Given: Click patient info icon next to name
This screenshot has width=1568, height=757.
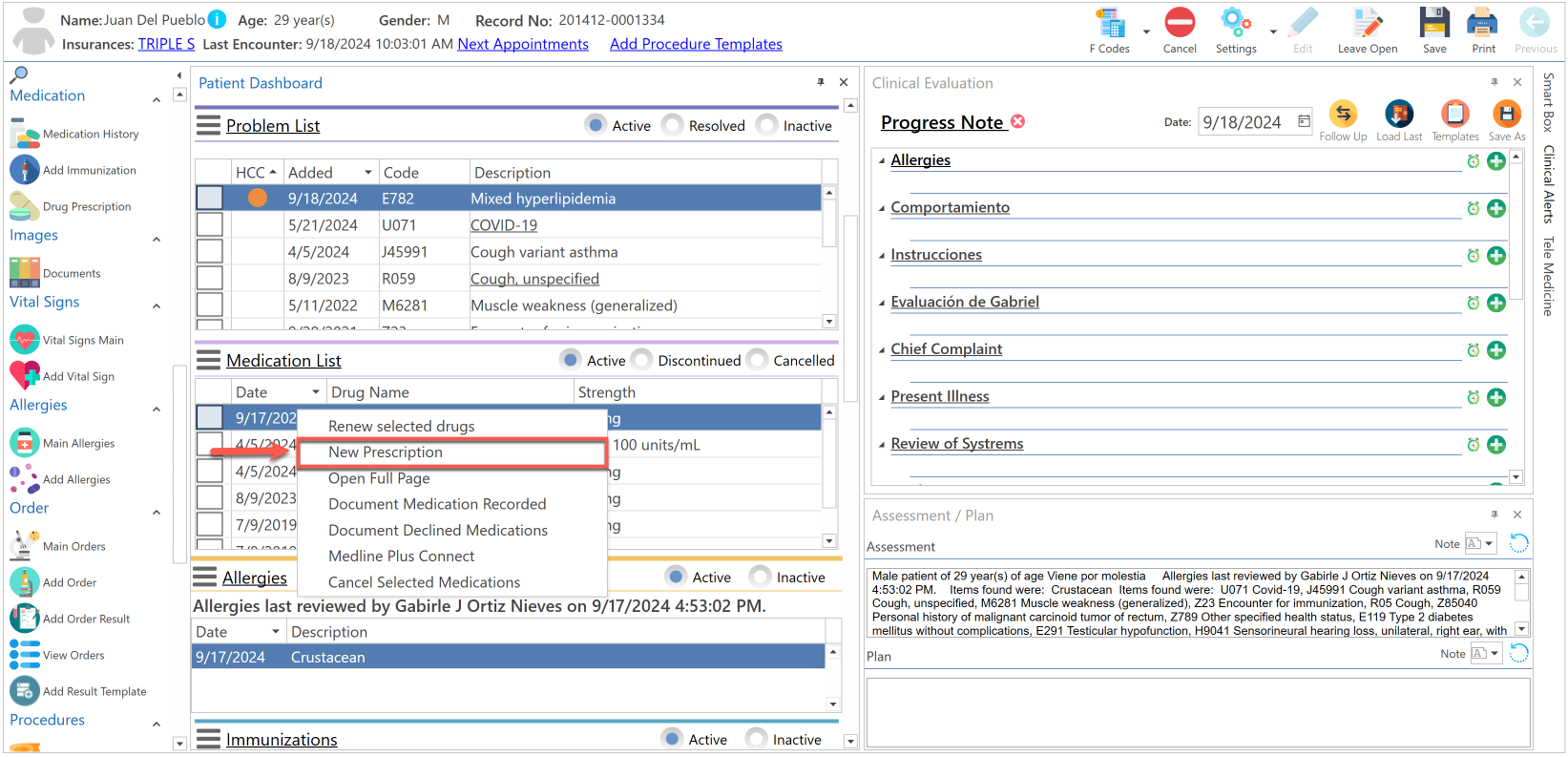Looking at the screenshot, I should 218,19.
